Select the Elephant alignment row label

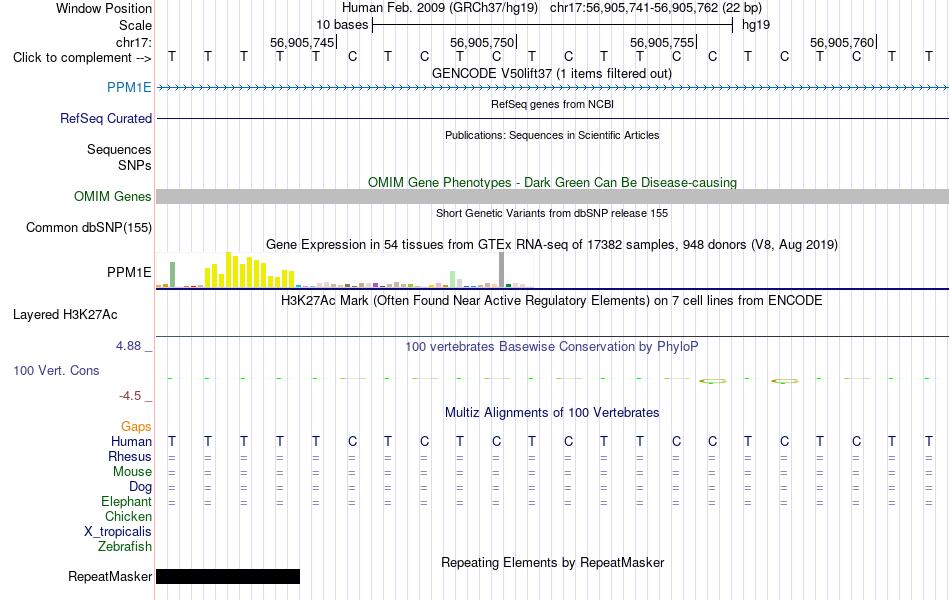126,502
